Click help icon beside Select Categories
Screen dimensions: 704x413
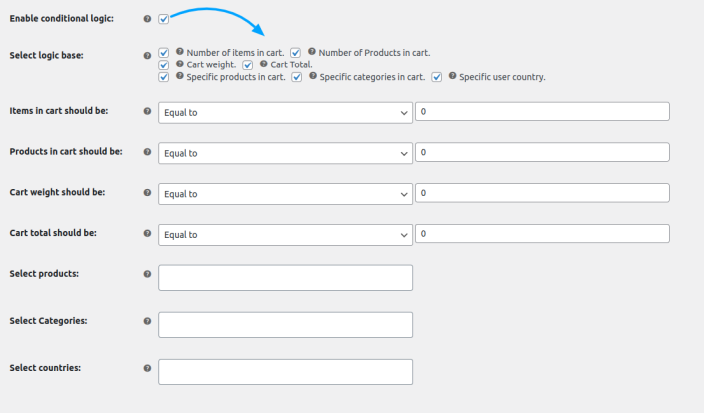pos(148,322)
